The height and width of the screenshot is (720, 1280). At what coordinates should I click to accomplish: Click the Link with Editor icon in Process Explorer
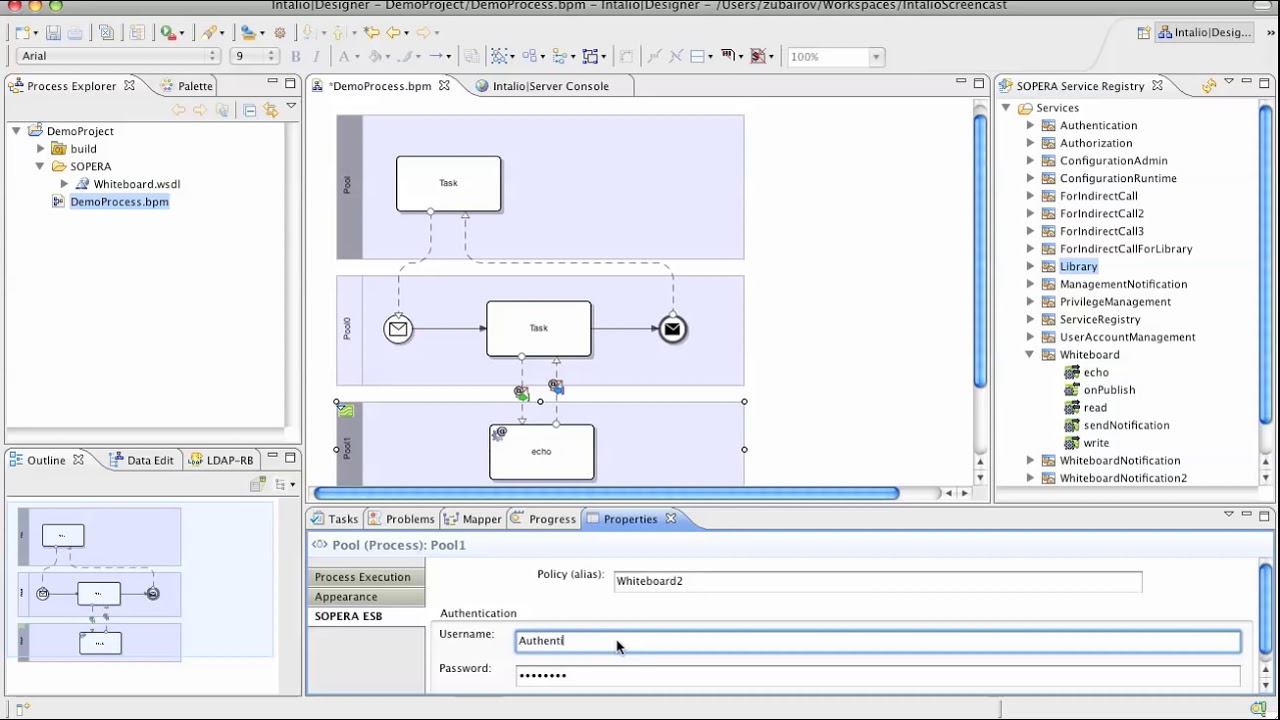[270, 110]
